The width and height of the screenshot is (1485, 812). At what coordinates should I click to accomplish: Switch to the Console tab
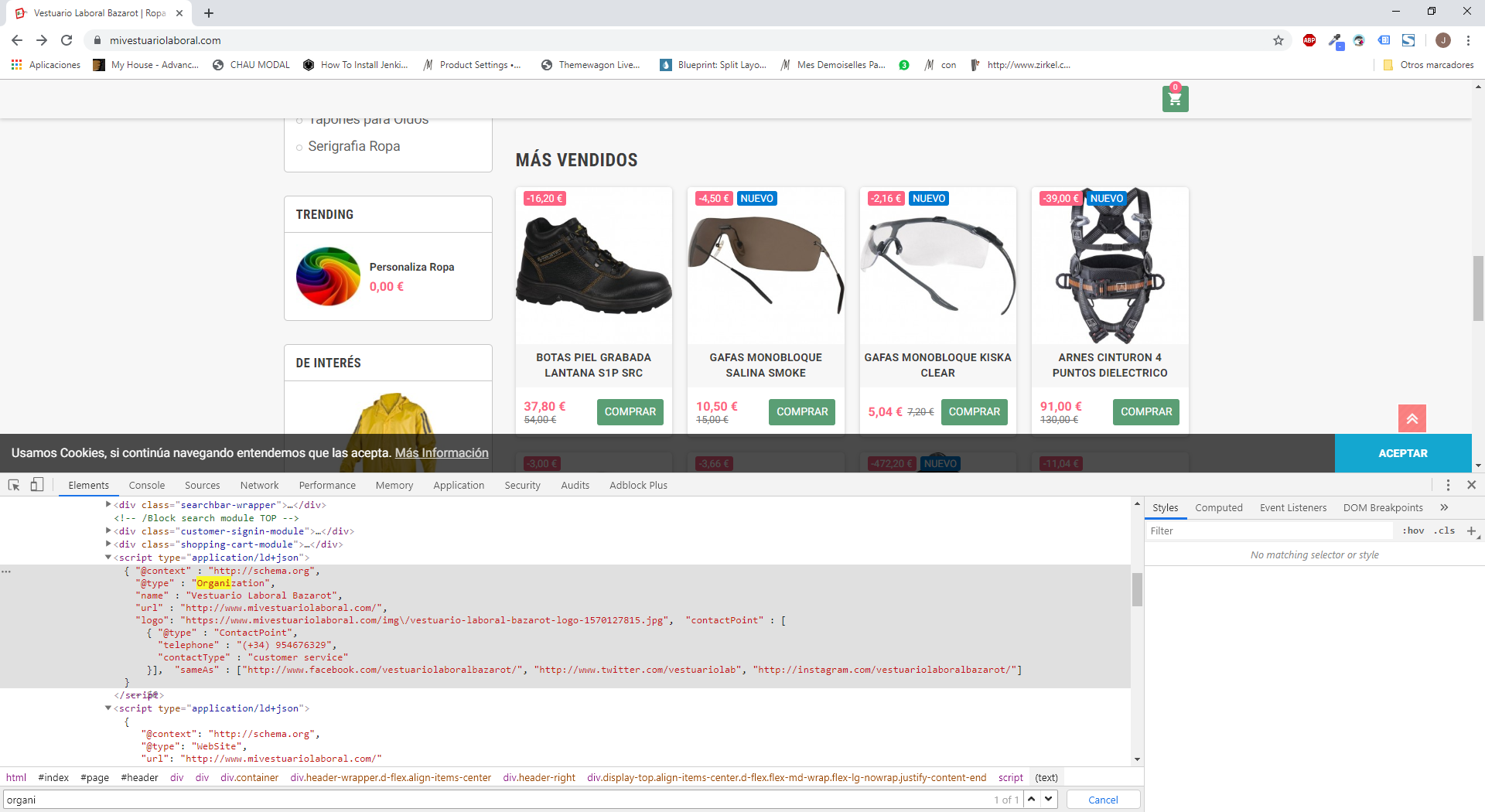coord(147,485)
